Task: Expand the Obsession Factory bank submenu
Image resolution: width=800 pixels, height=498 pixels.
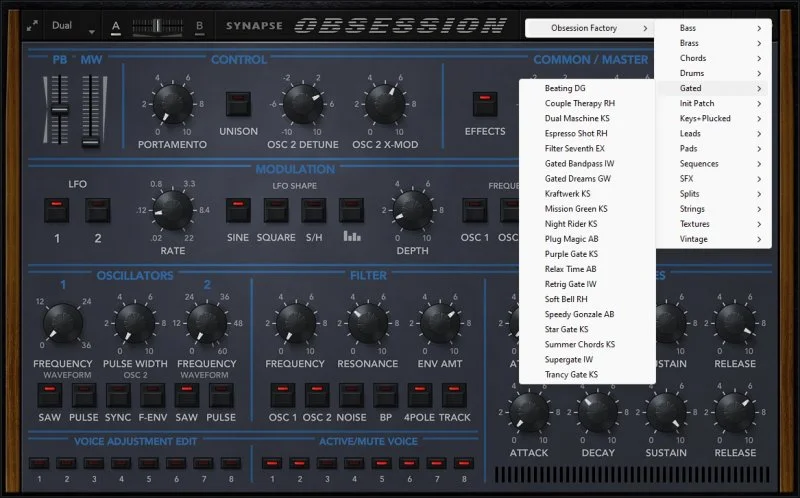Action: [x=590, y=28]
